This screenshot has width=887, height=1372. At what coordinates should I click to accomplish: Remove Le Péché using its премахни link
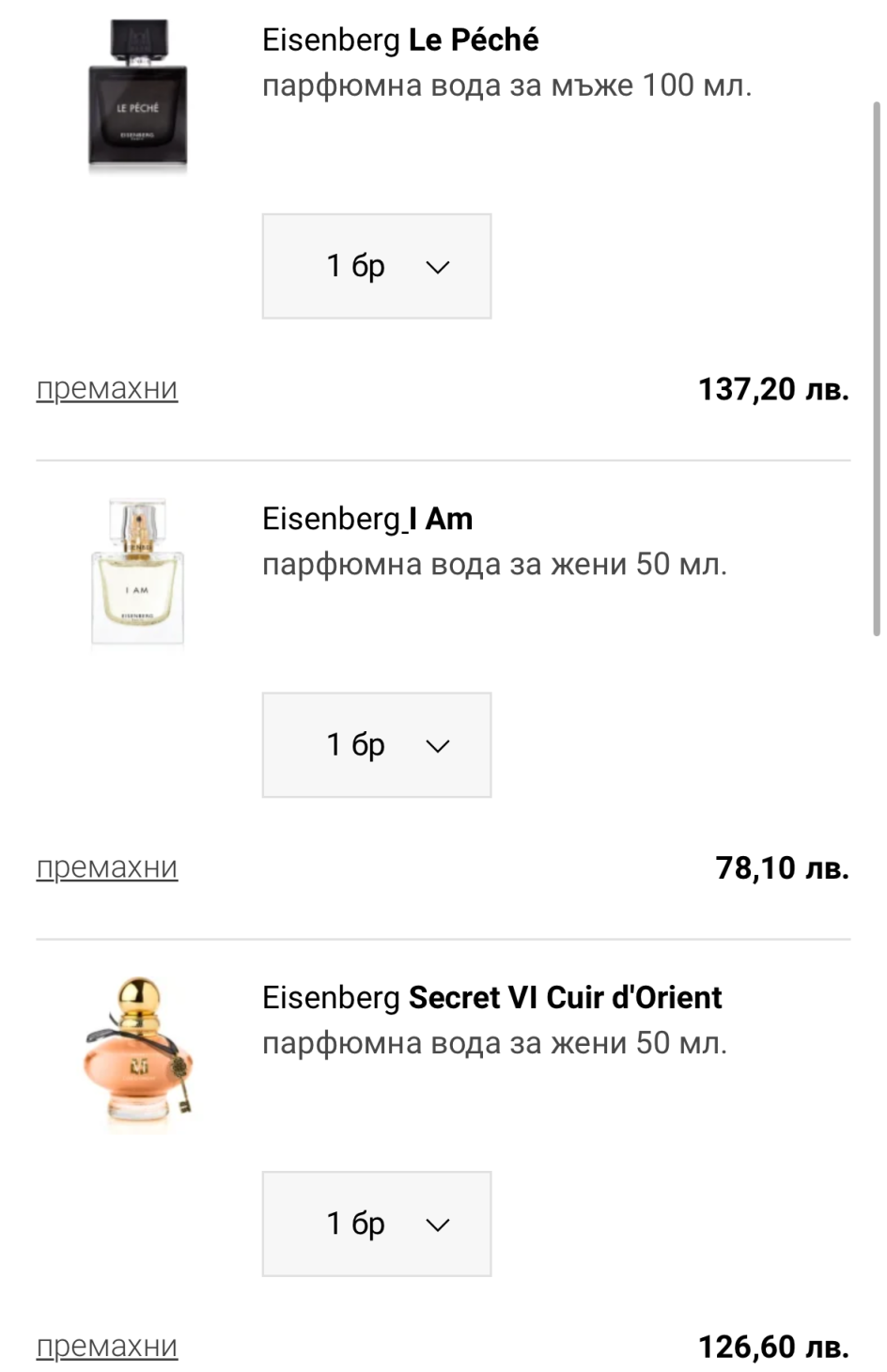pos(107,388)
